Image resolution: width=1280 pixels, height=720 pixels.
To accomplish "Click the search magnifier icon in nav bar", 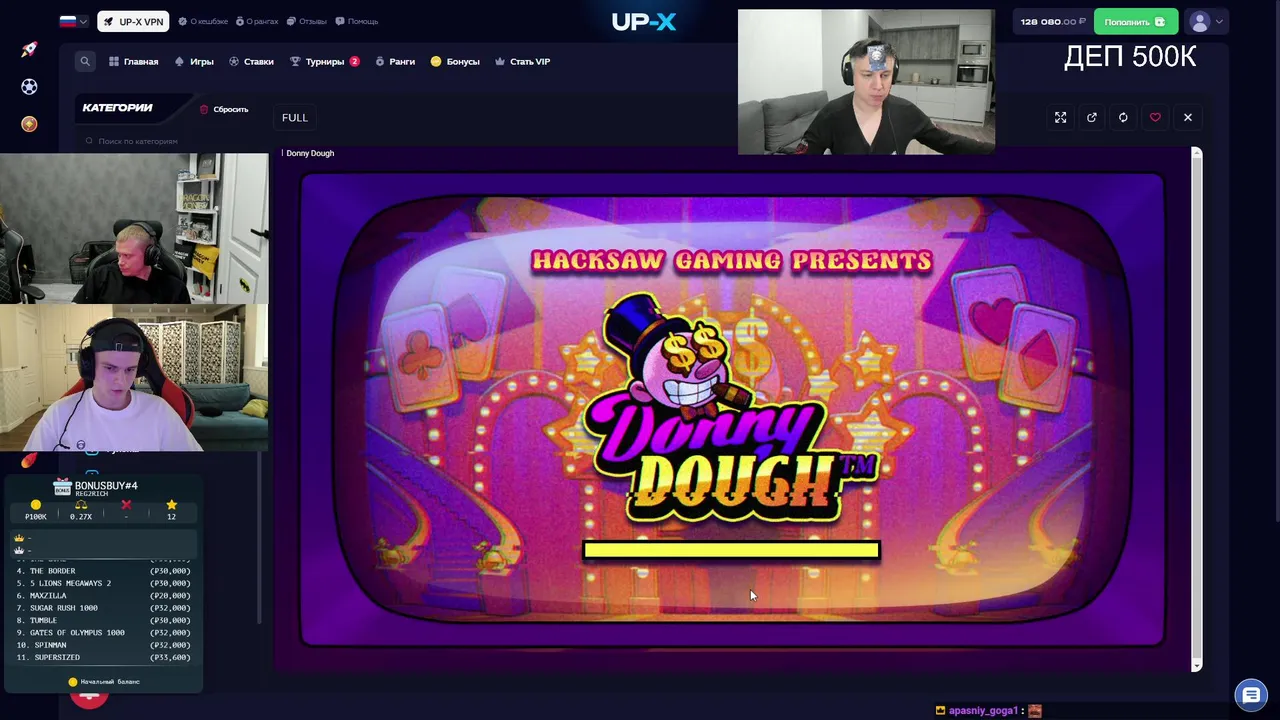I will pos(85,61).
